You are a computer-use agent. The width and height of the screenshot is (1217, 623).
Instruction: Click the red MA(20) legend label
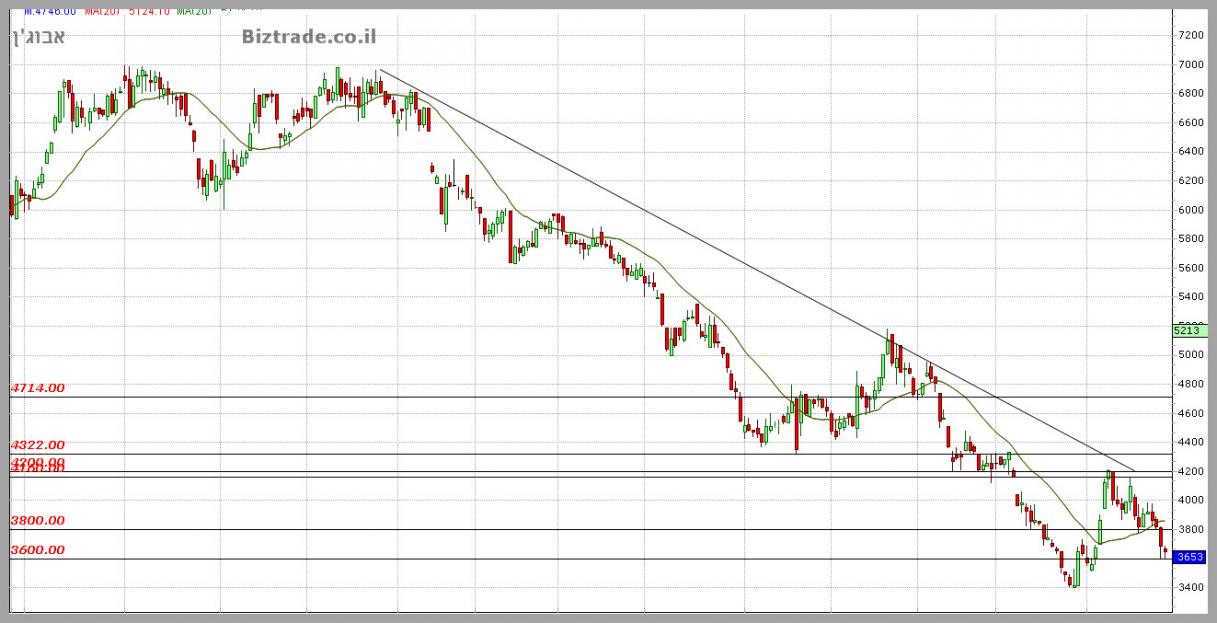(x=98, y=11)
